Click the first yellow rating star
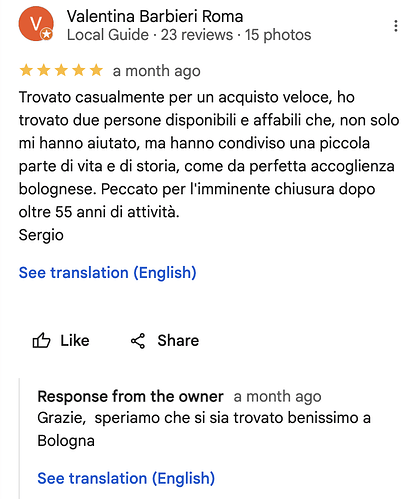The height and width of the screenshot is (499, 420). pyautogui.click(x=26, y=71)
